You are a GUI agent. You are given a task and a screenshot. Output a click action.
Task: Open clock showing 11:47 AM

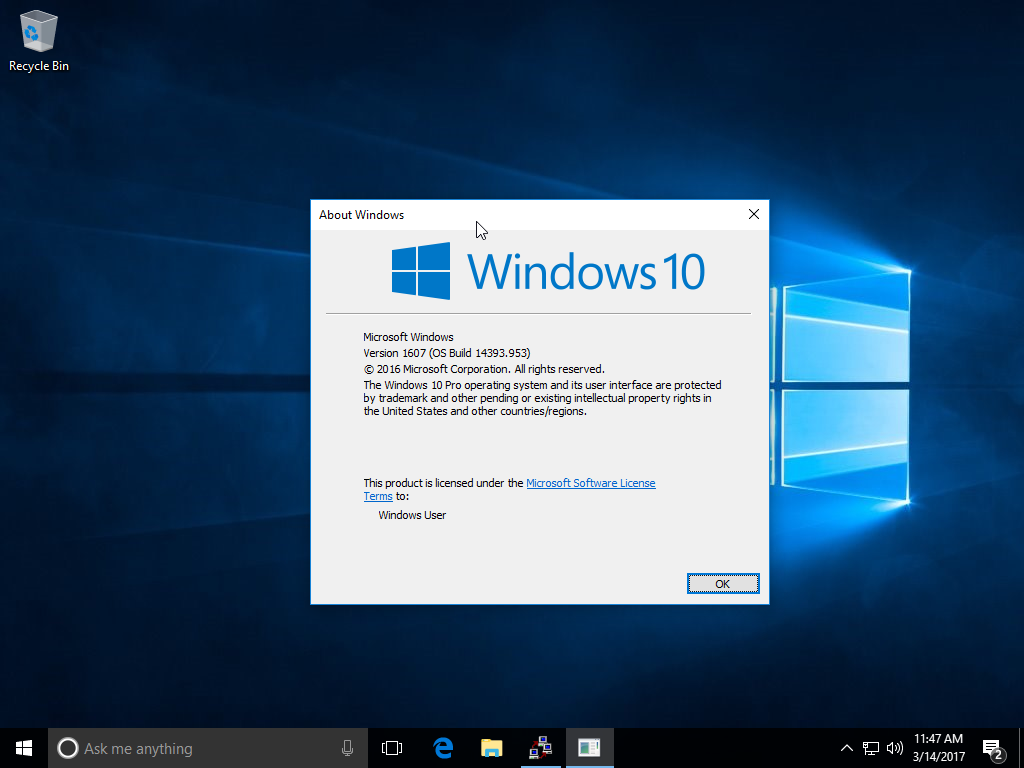click(938, 748)
